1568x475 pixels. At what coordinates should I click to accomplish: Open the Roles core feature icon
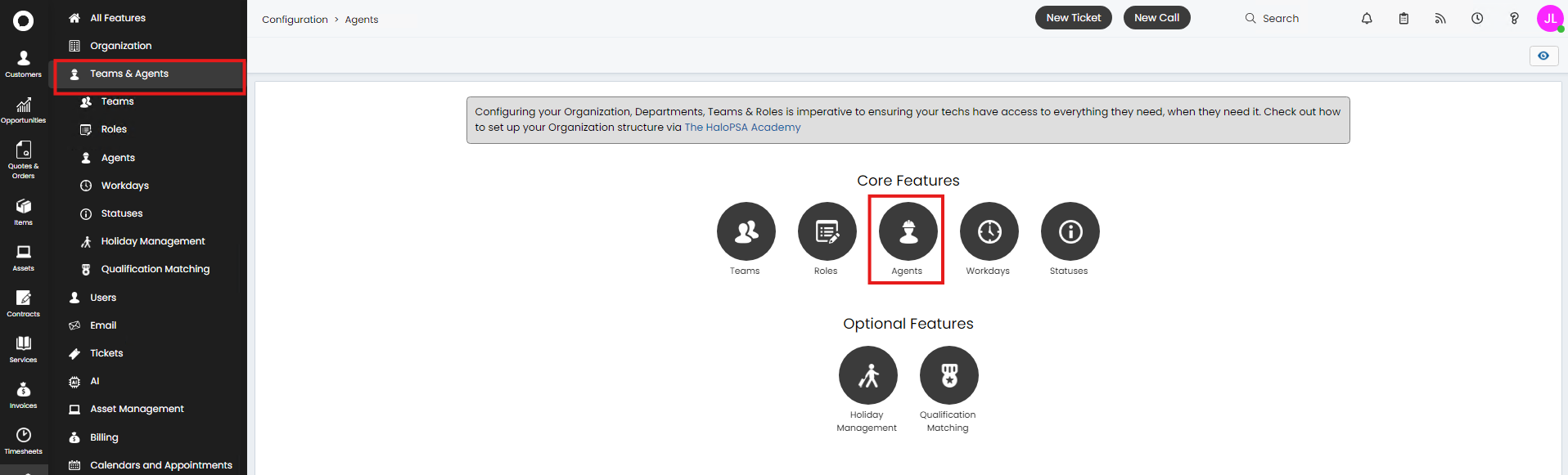point(827,232)
